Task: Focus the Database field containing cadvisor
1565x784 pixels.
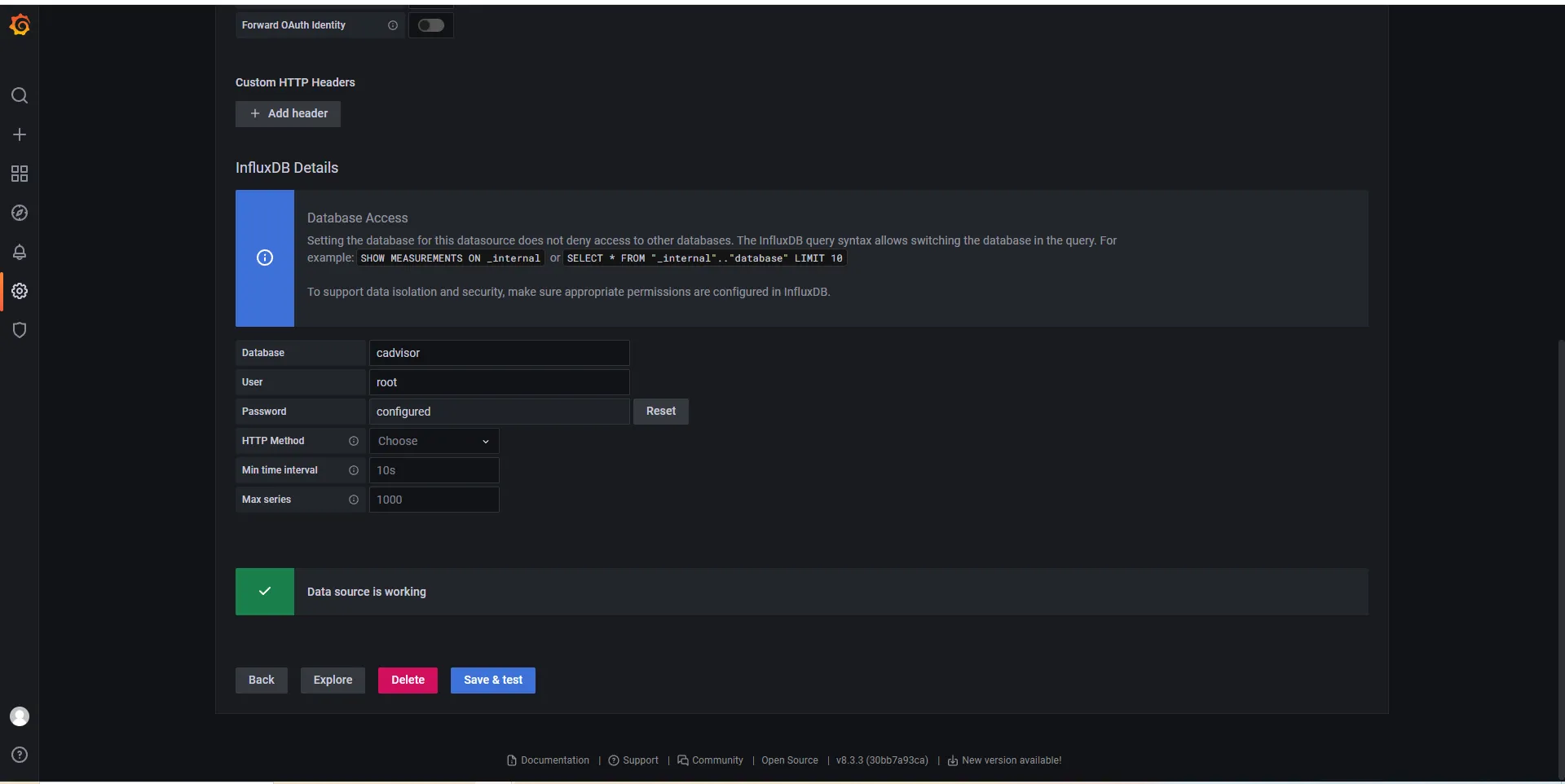Action: (x=500, y=353)
